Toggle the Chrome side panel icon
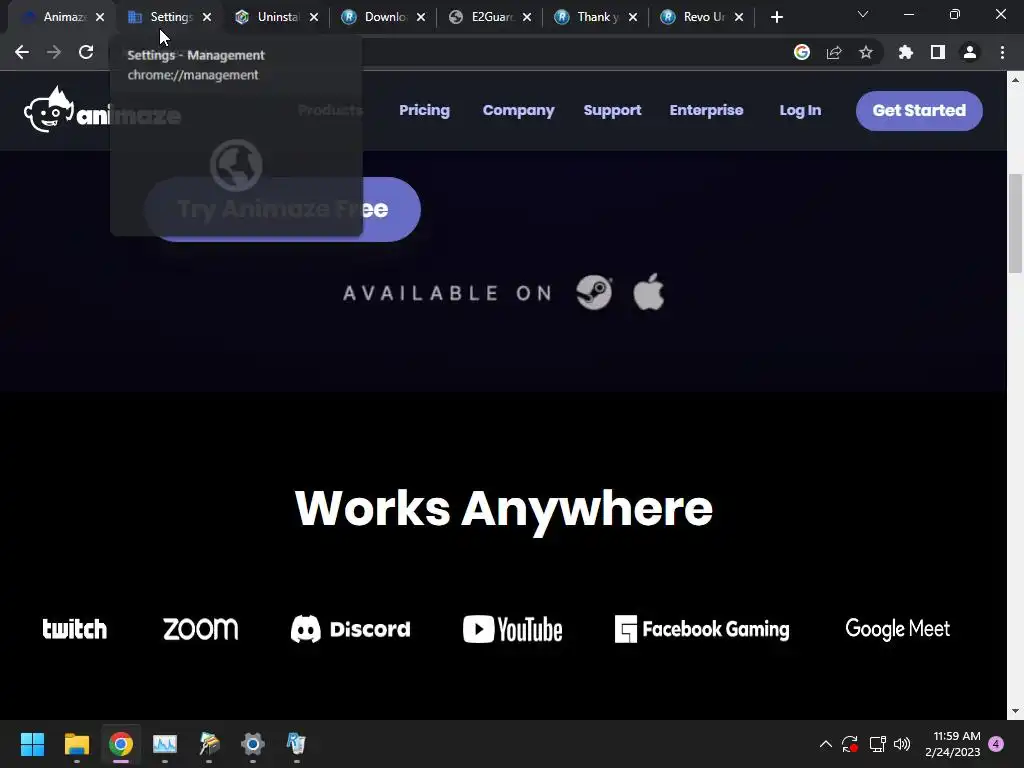 pos(938,52)
